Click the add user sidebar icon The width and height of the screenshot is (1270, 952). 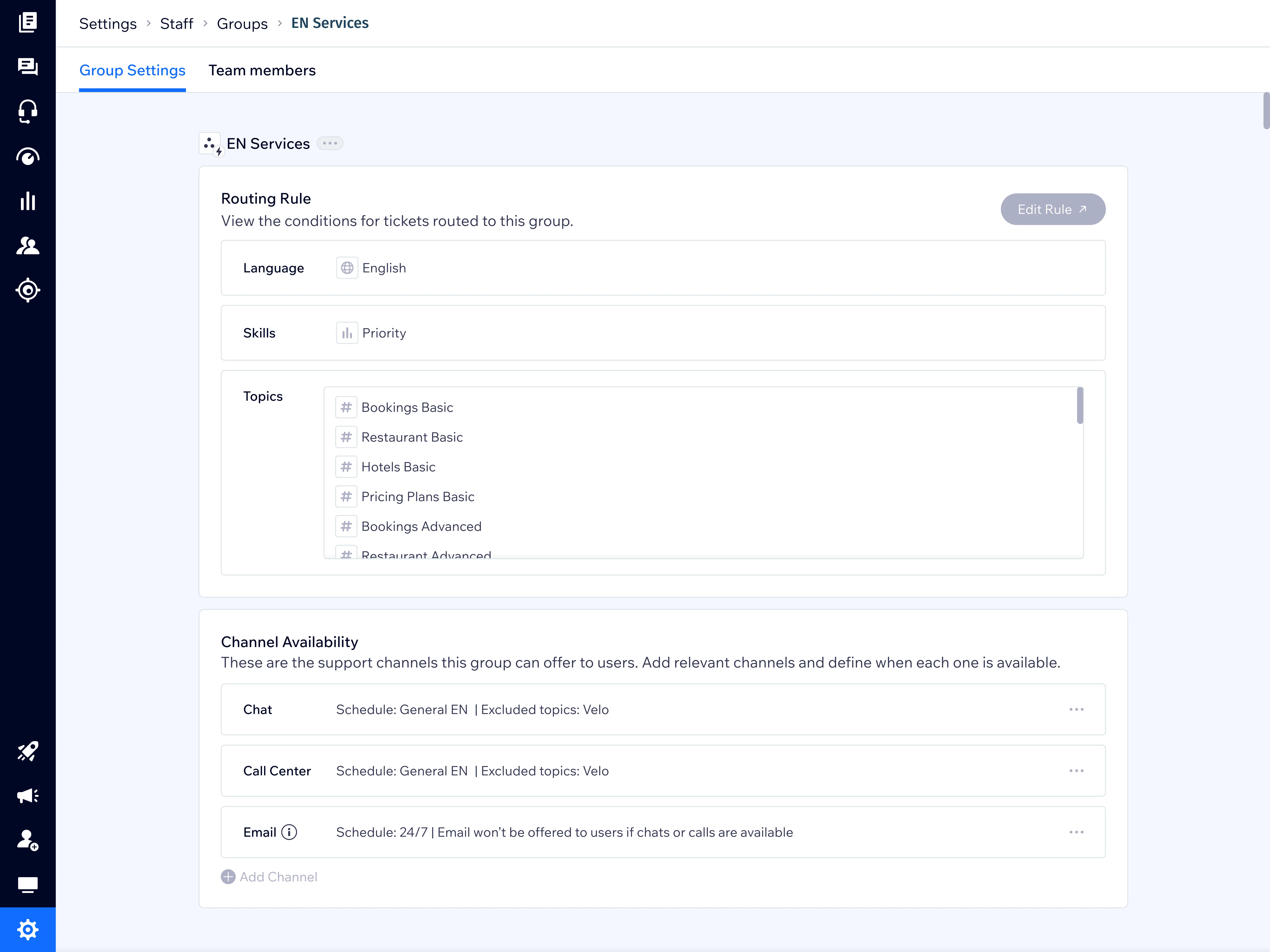28,840
